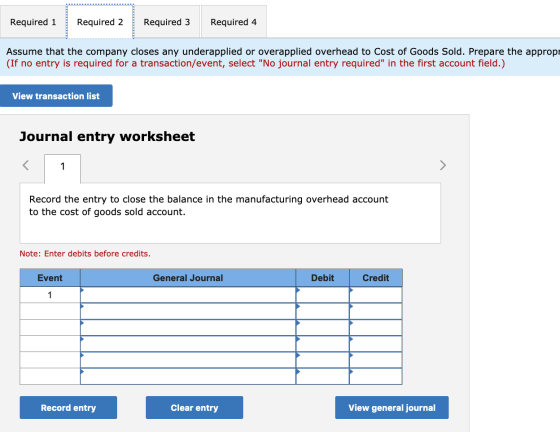
Task: Click the red 'No journal entry required' hint
Action: click(256, 63)
